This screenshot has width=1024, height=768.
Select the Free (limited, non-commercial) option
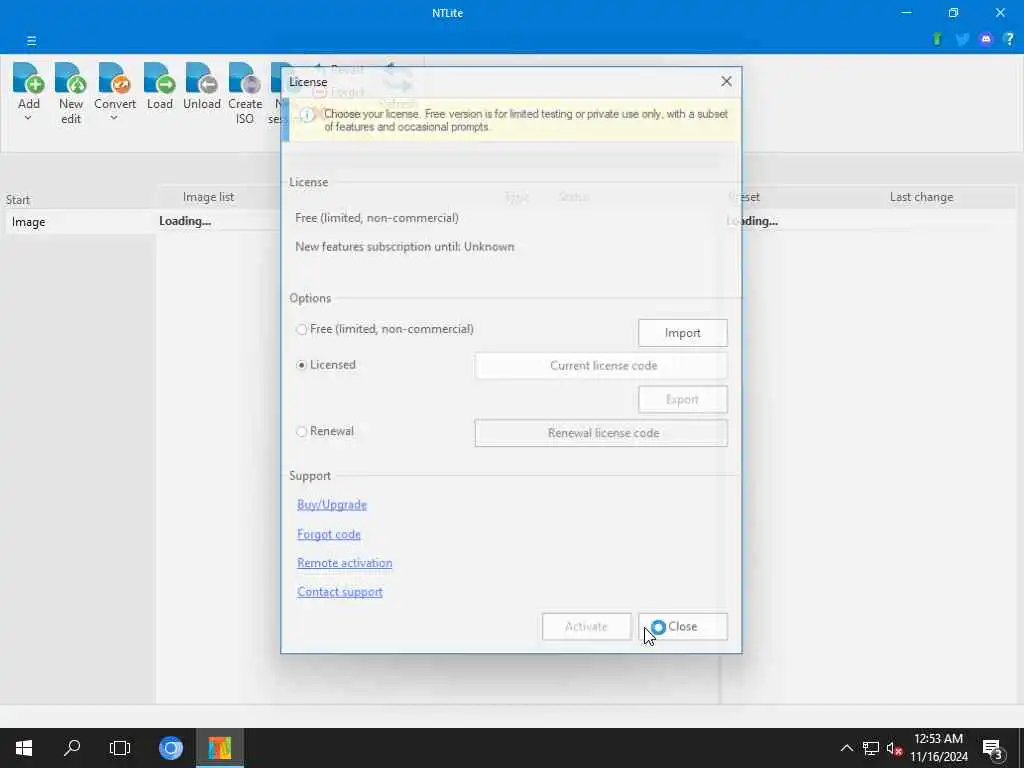pyautogui.click(x=385, y=329)
